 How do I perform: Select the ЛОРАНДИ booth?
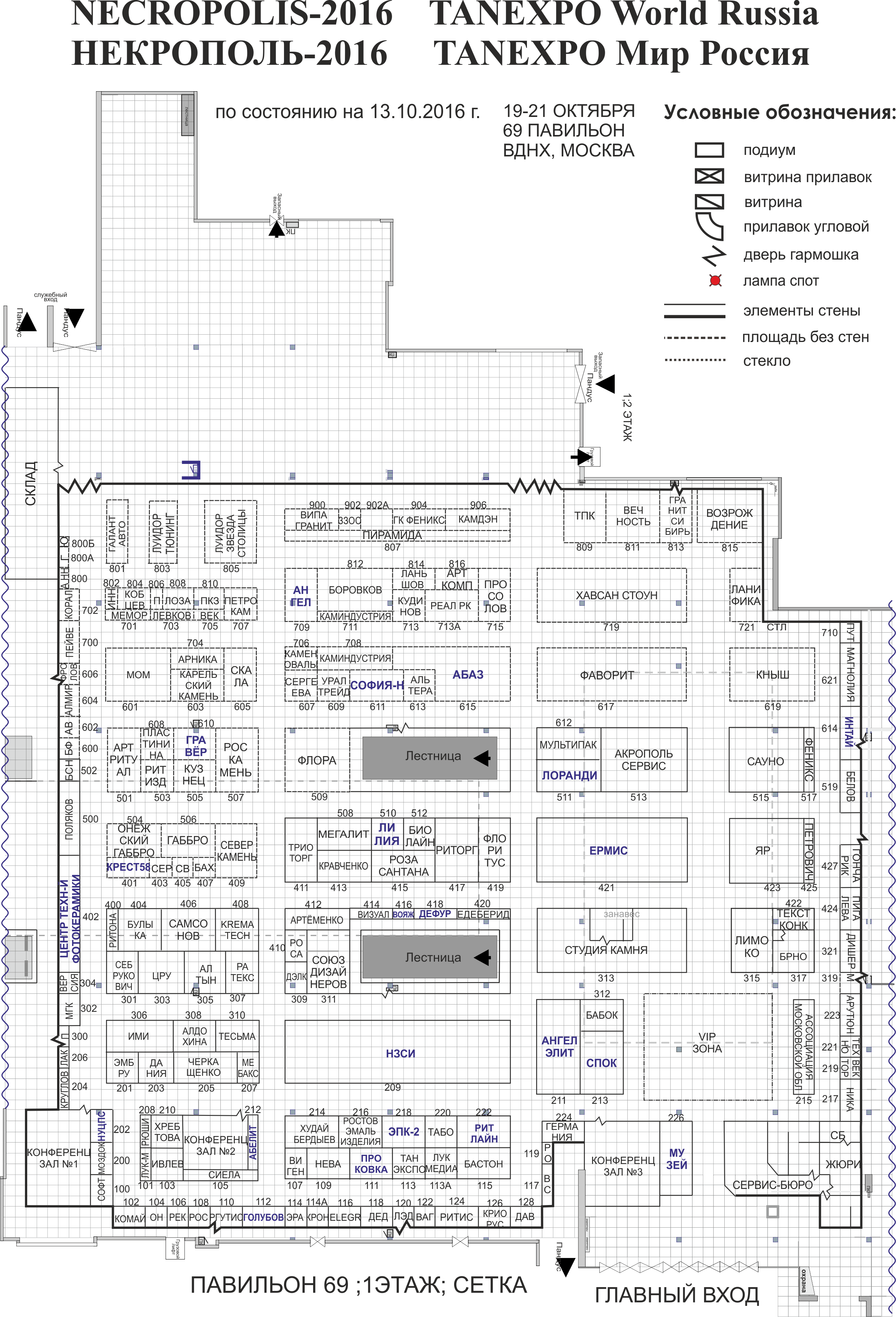coord(569,775)
